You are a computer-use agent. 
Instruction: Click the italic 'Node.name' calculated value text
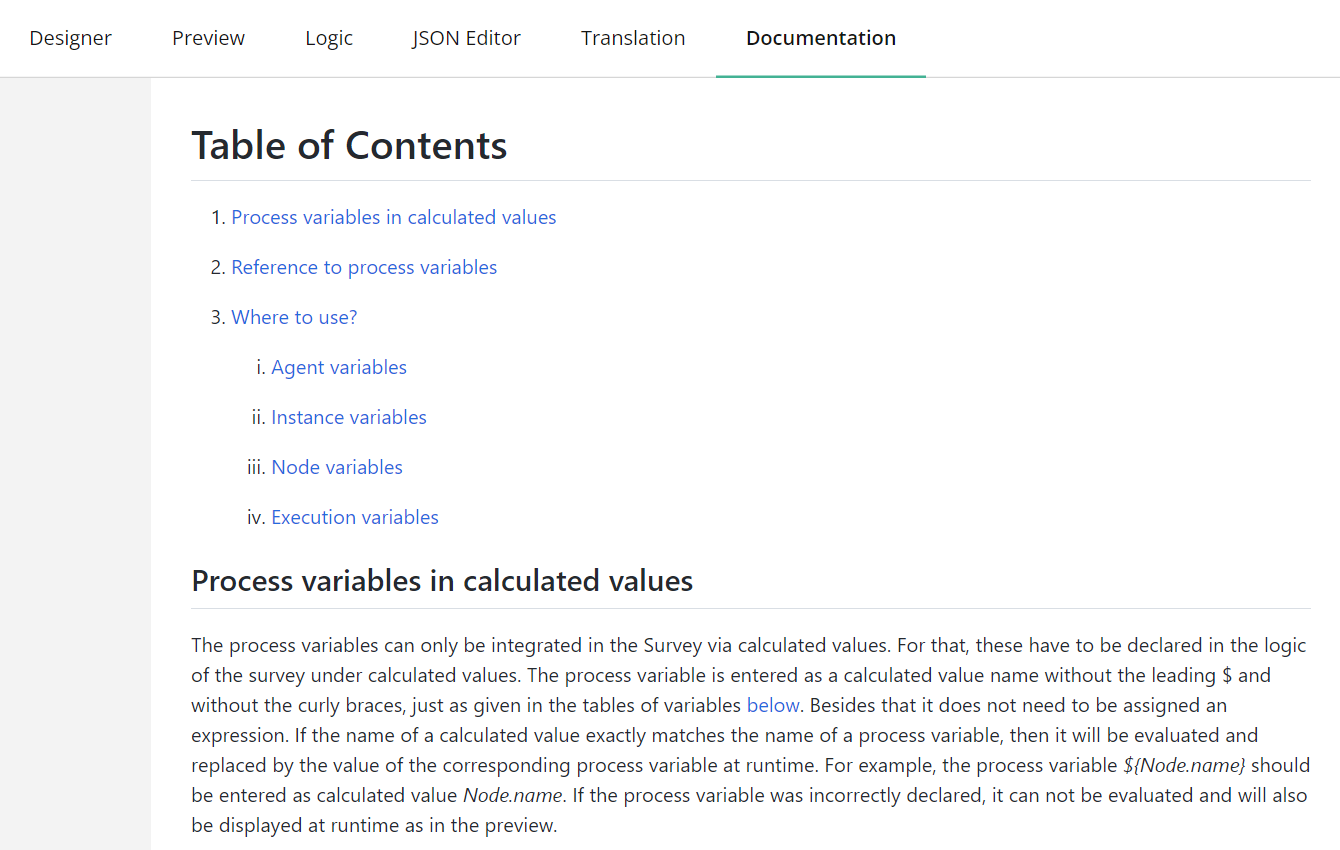pyautogui.click(x=511, y=795)
